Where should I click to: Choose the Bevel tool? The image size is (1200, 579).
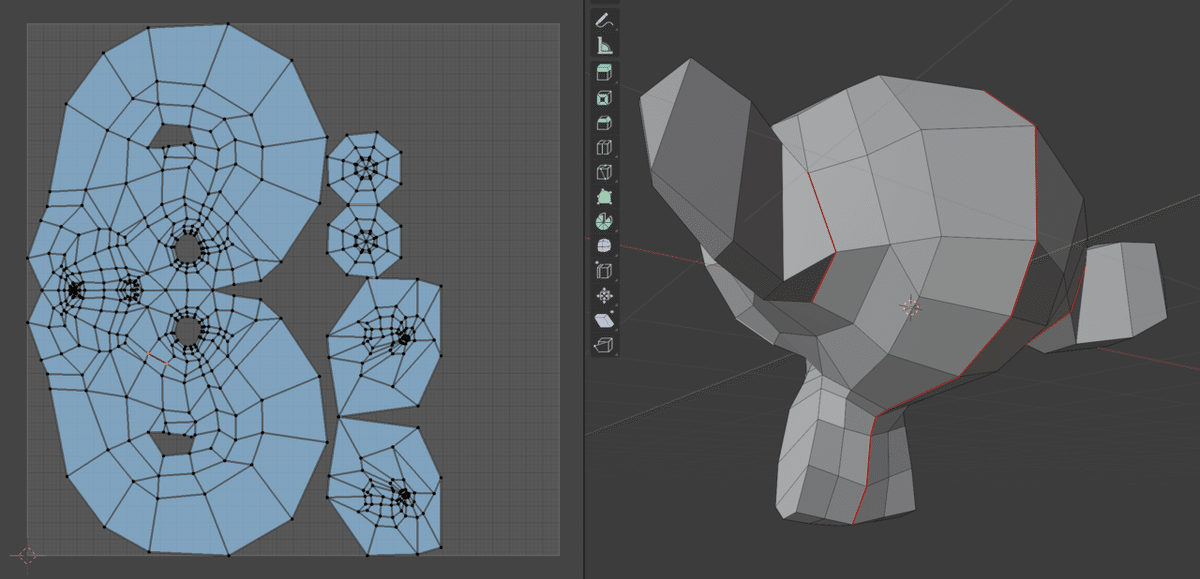(x=604, y=123)
